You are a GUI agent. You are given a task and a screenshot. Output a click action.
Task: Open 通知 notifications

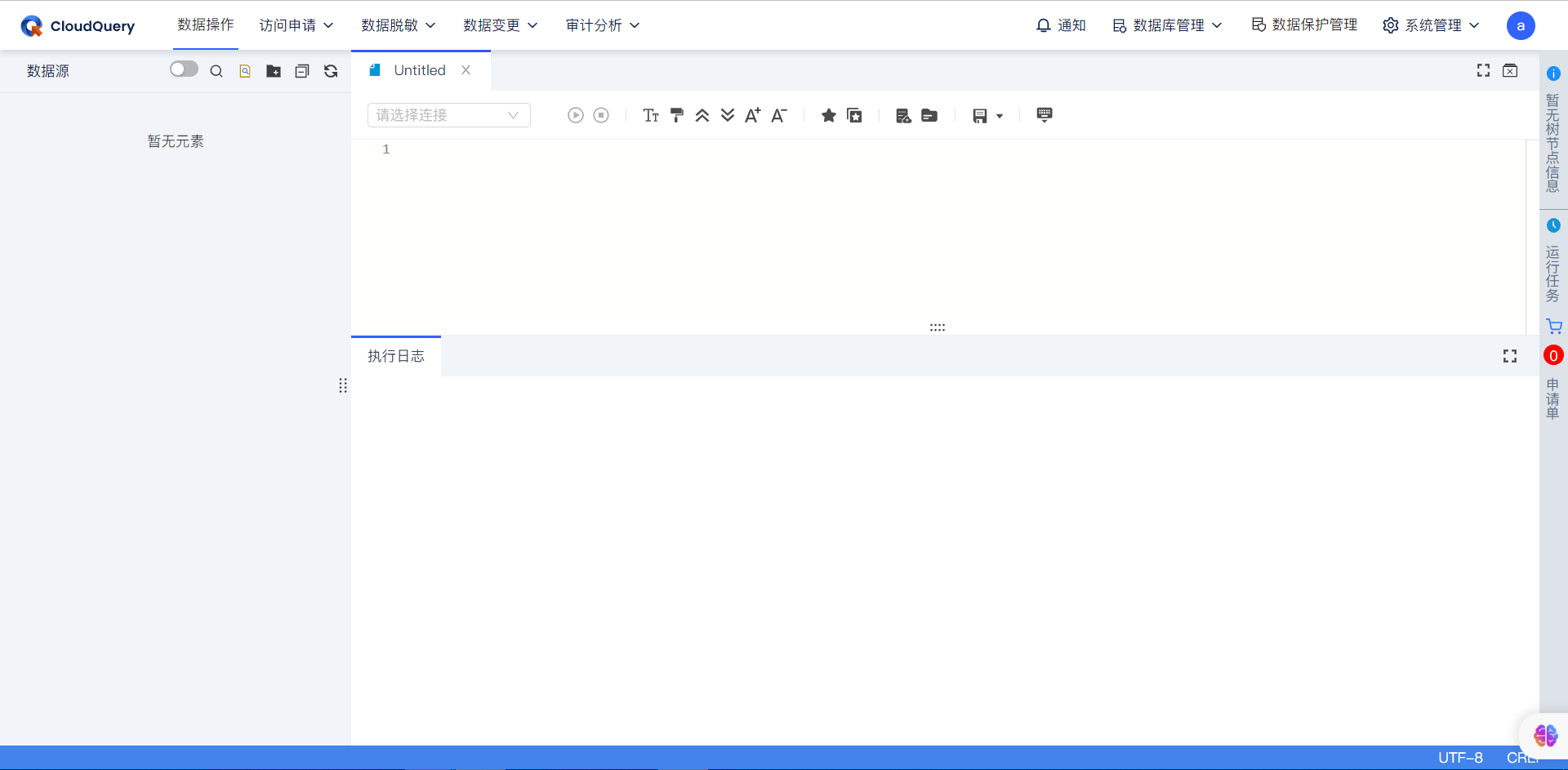(1061, 25)
